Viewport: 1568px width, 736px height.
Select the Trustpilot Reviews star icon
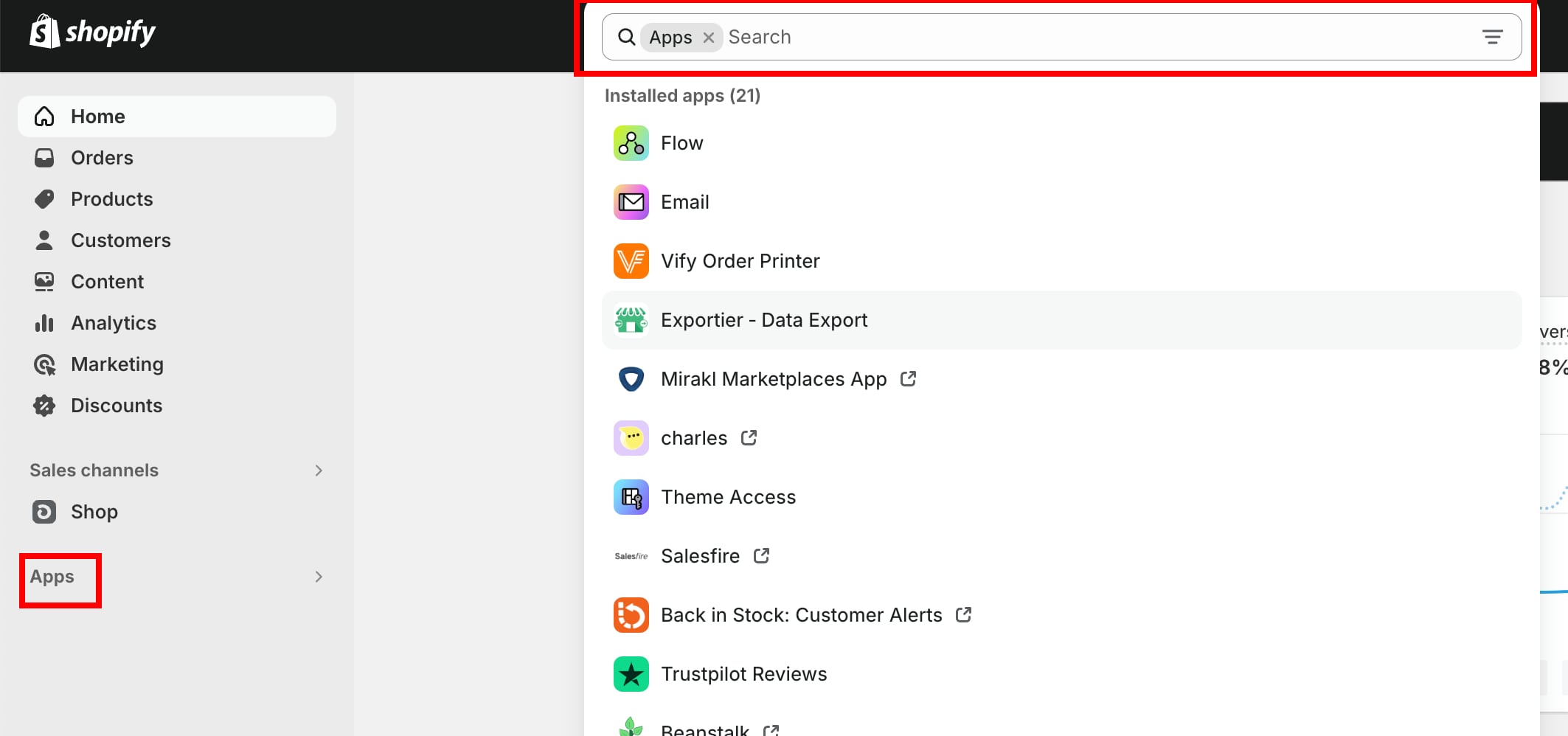pyautogui.click(x=631, y=673)
